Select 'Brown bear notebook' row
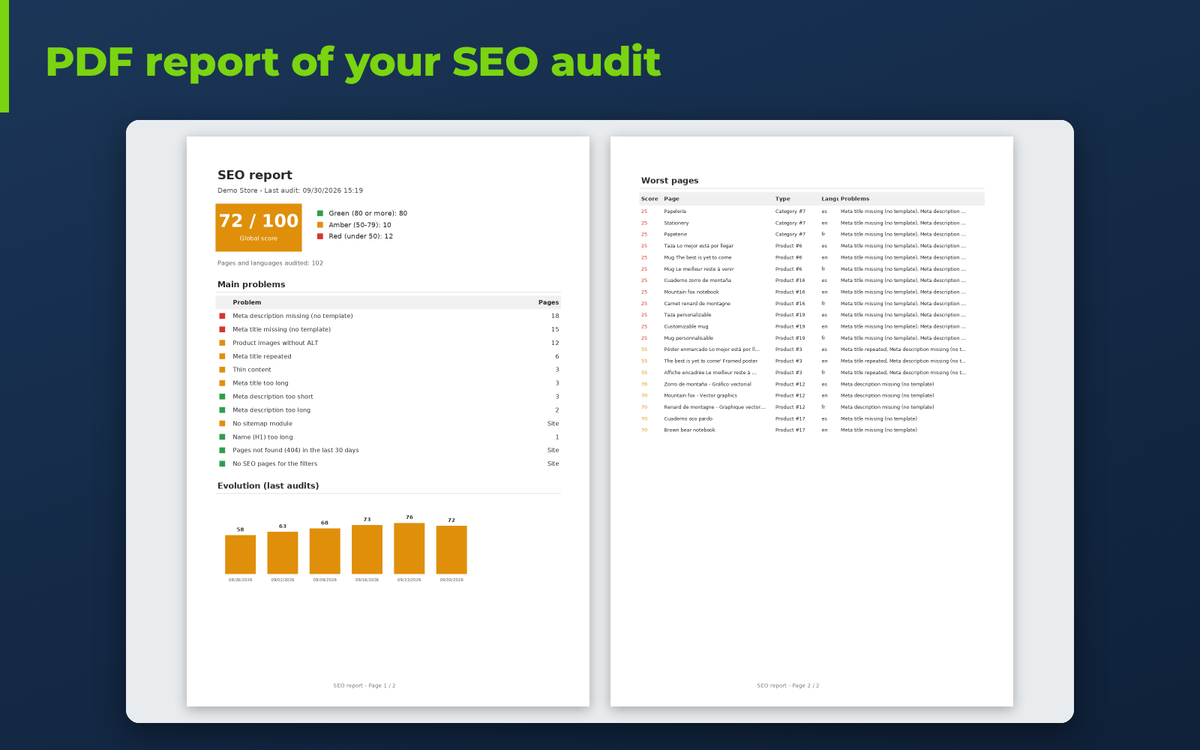The image size is (1200, 750). click(812, 430)
